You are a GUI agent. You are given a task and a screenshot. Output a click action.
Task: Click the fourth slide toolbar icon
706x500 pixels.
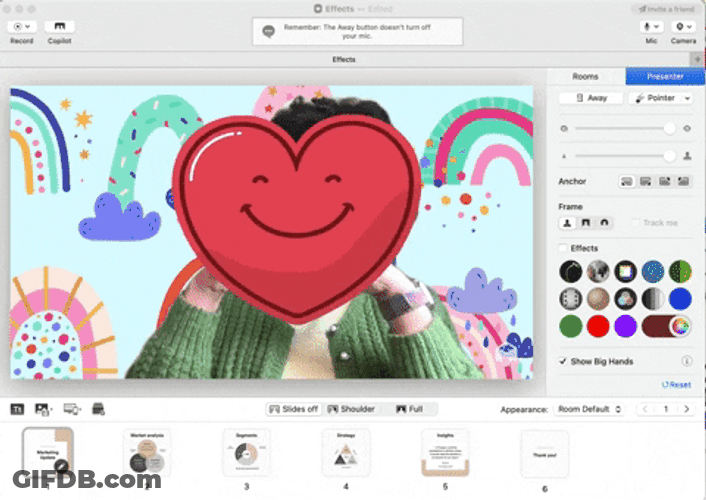(98, 409)
